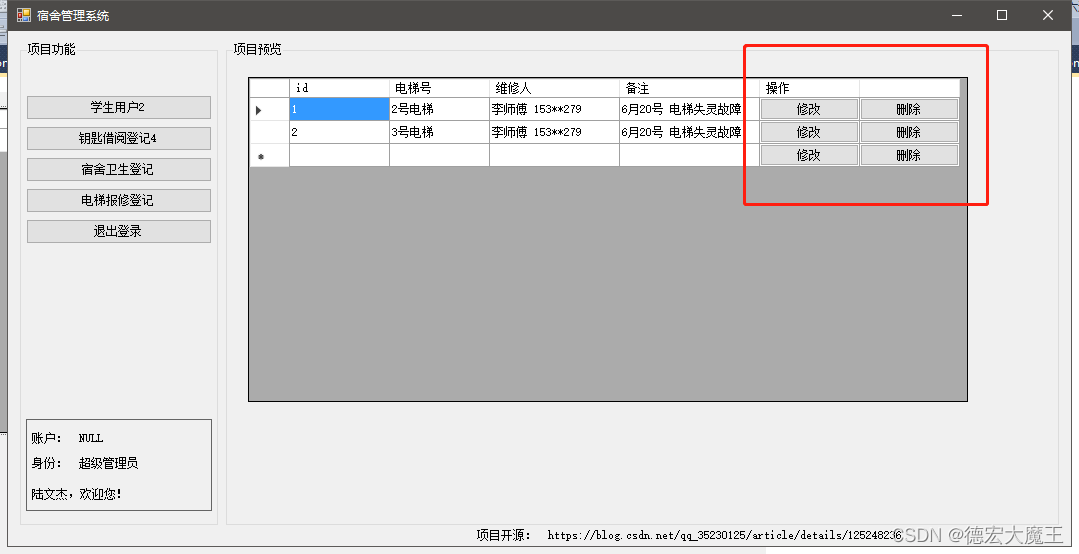This screenshot has width=1079, height=554.
Task: Minimize the 宿舍管理系统 window
Action: tap(957, 15)
